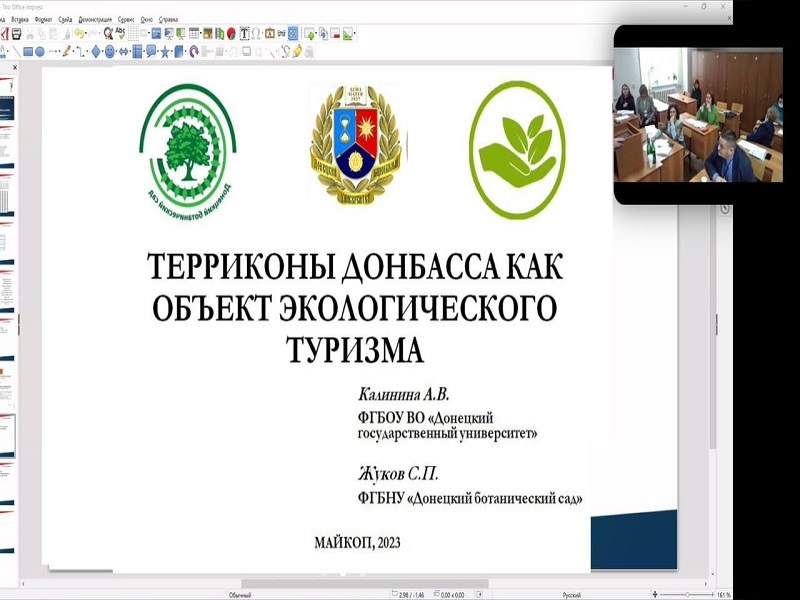The height and width of the screenshot is (600, 800).
Task: Pick the smiley Symbol Shapes tool
Action: (x=109, y=51)
